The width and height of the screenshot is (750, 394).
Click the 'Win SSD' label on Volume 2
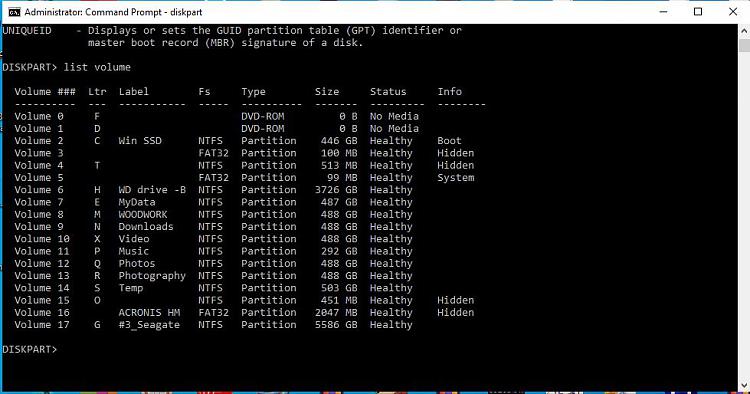tap(140, 141)
